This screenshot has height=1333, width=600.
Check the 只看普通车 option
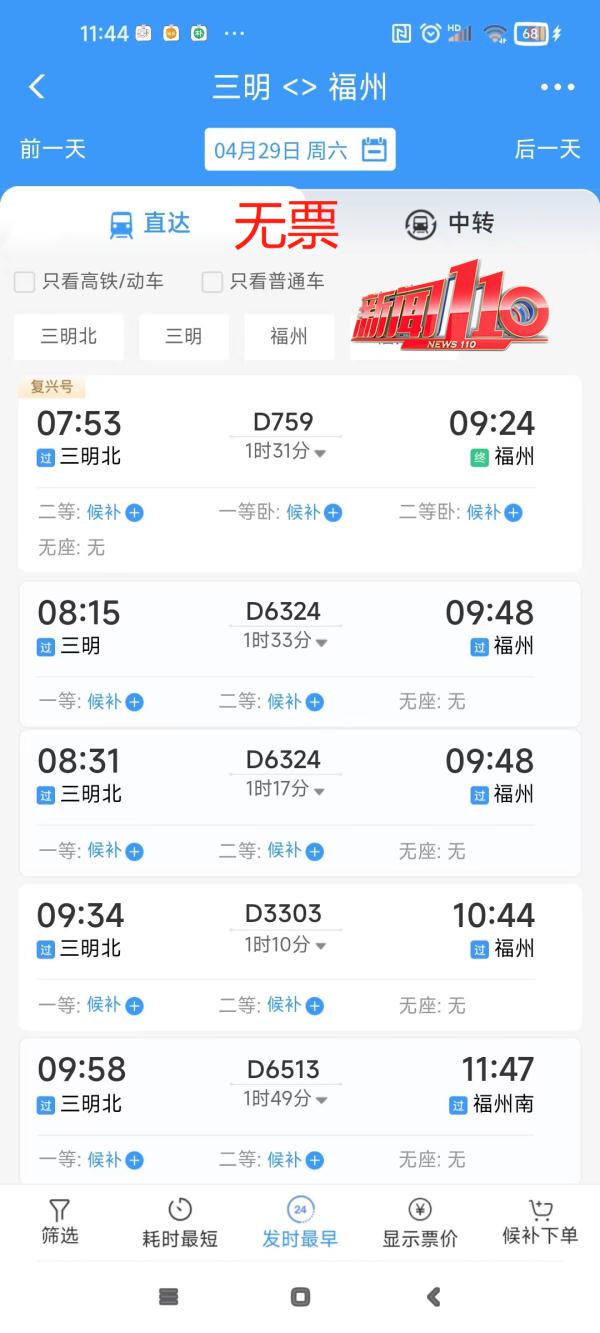pyautogui.click(x=211, y=282)
